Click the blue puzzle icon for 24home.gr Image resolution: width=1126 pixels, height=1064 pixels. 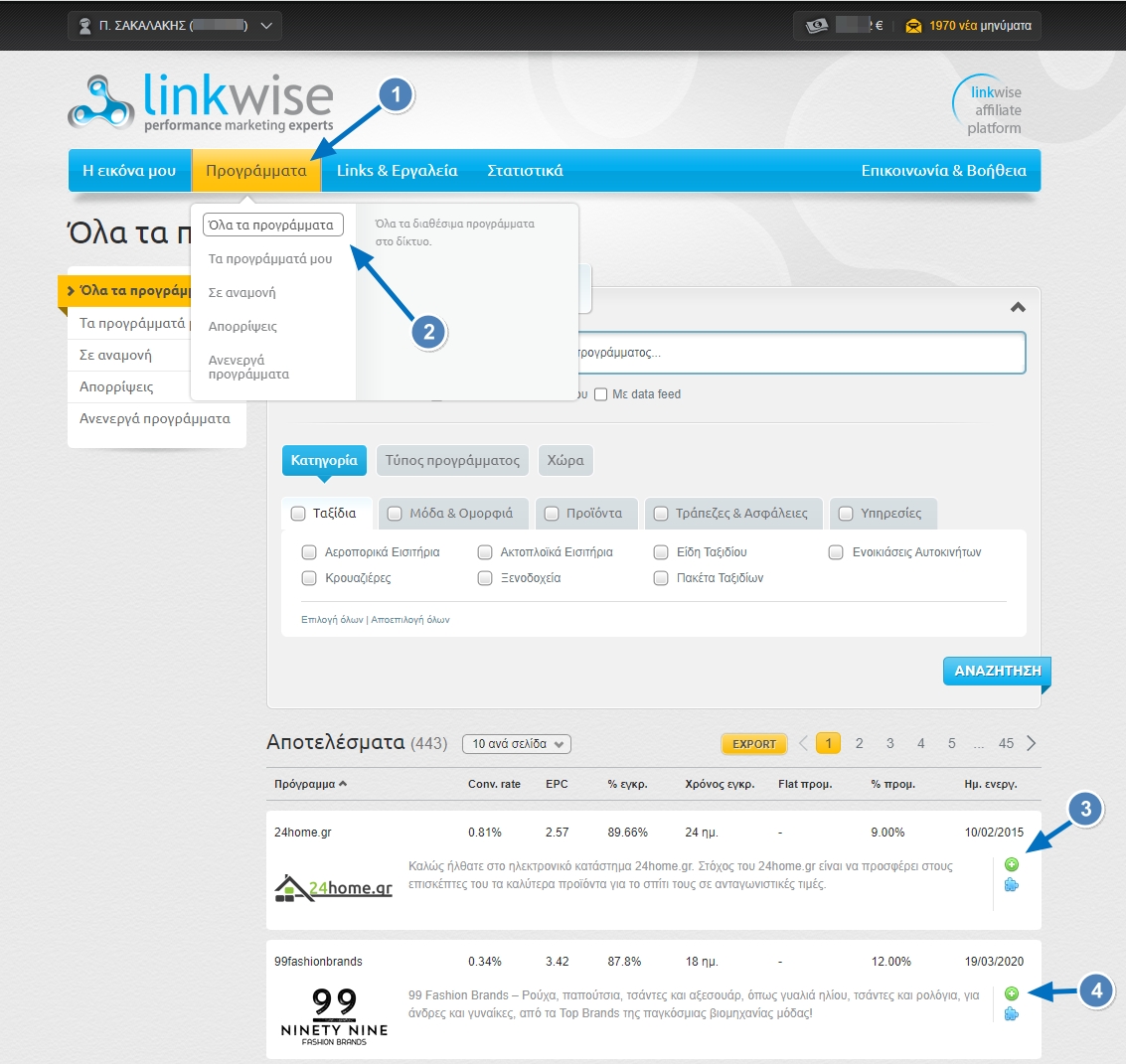click(x=1012, y=885)
